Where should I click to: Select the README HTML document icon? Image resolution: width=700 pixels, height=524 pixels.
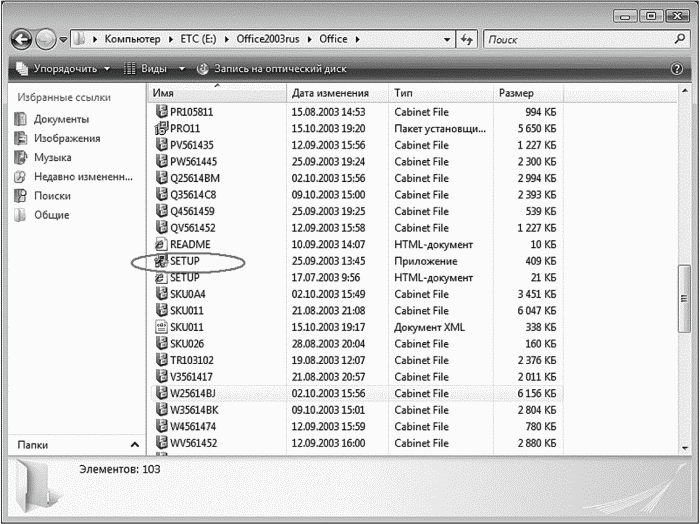click(x=161, y=244)
